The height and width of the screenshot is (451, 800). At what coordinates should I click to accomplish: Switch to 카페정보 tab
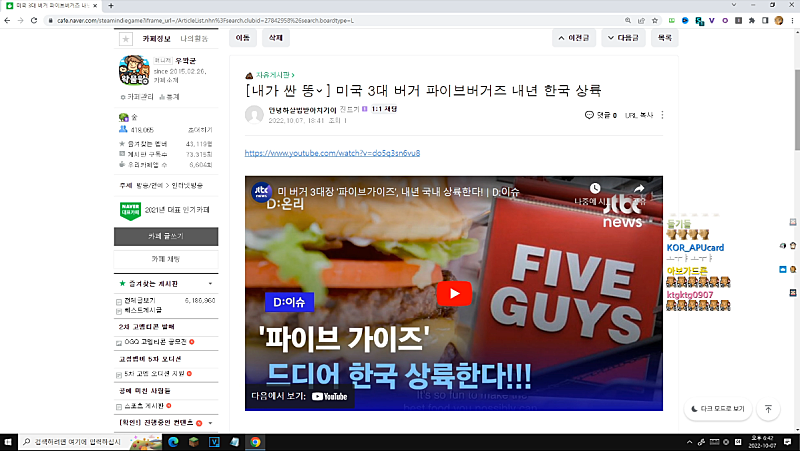156,38
